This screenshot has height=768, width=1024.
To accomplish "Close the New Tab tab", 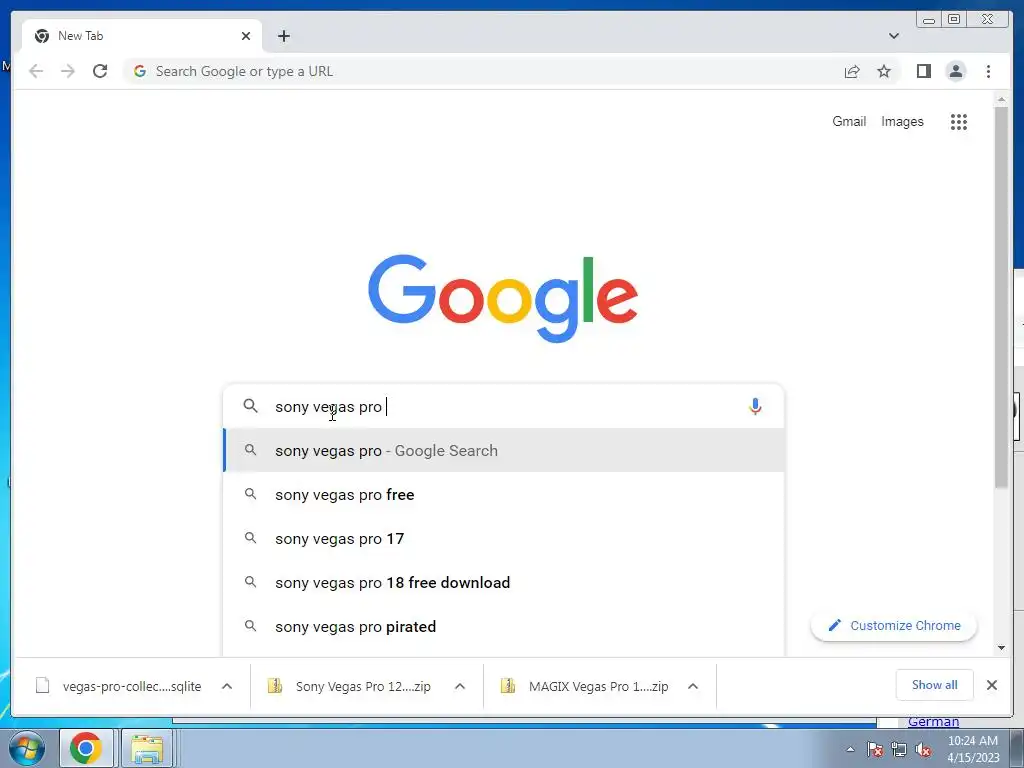I will 246,36.
